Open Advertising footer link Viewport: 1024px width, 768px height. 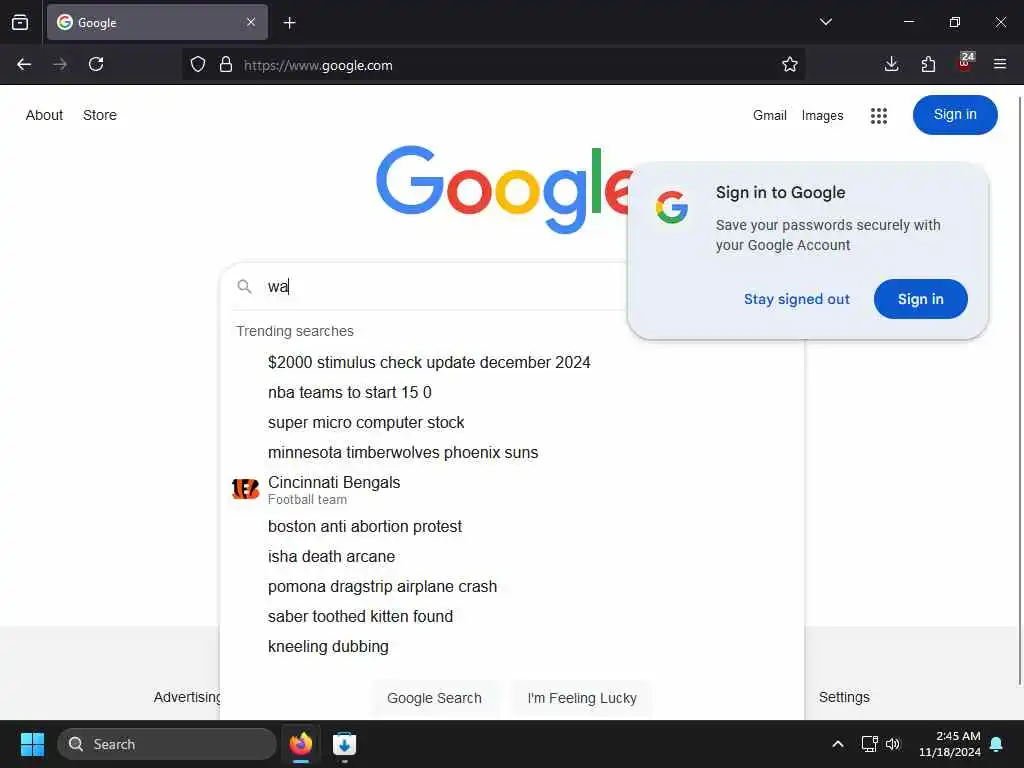[187, 697]
